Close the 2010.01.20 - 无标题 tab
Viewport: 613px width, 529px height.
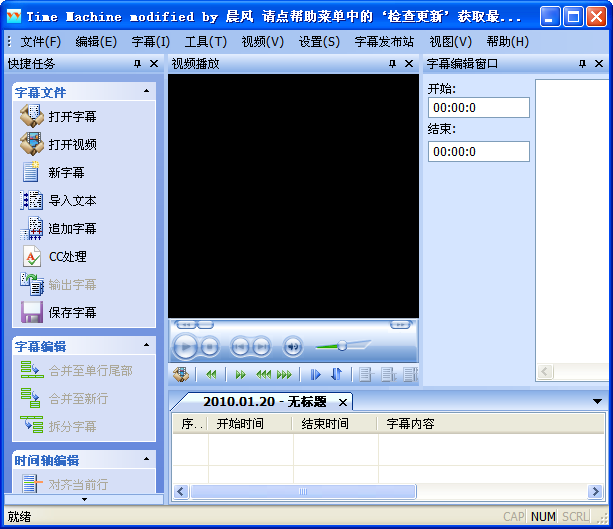(343, 402)
